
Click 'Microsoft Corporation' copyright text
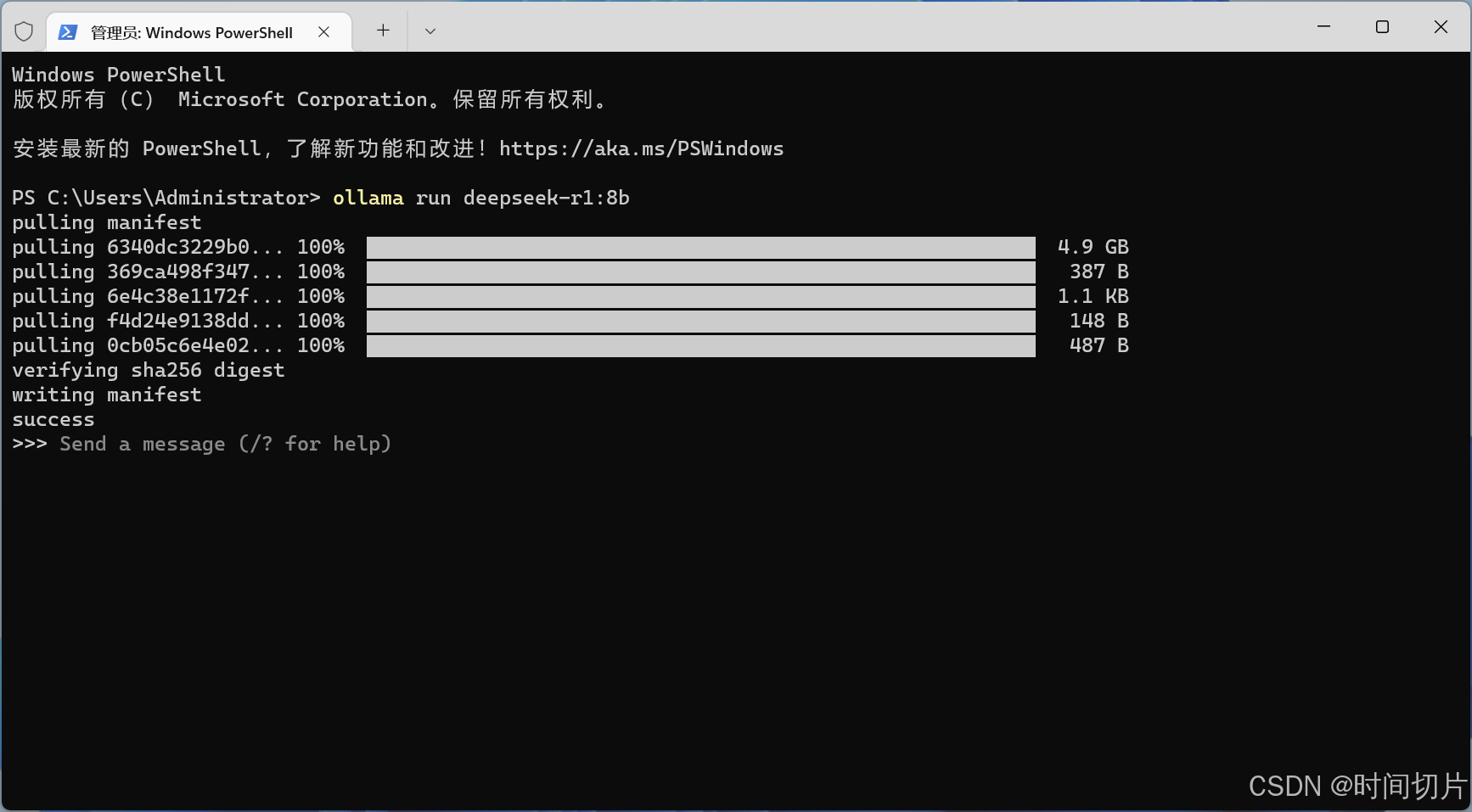[x=303, y=99]
